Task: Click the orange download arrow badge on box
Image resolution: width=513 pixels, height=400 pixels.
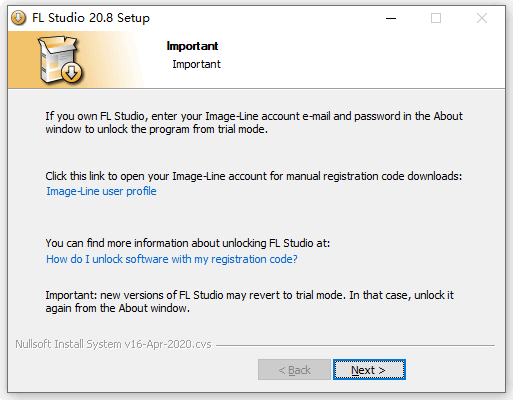Action: (72, 72)
